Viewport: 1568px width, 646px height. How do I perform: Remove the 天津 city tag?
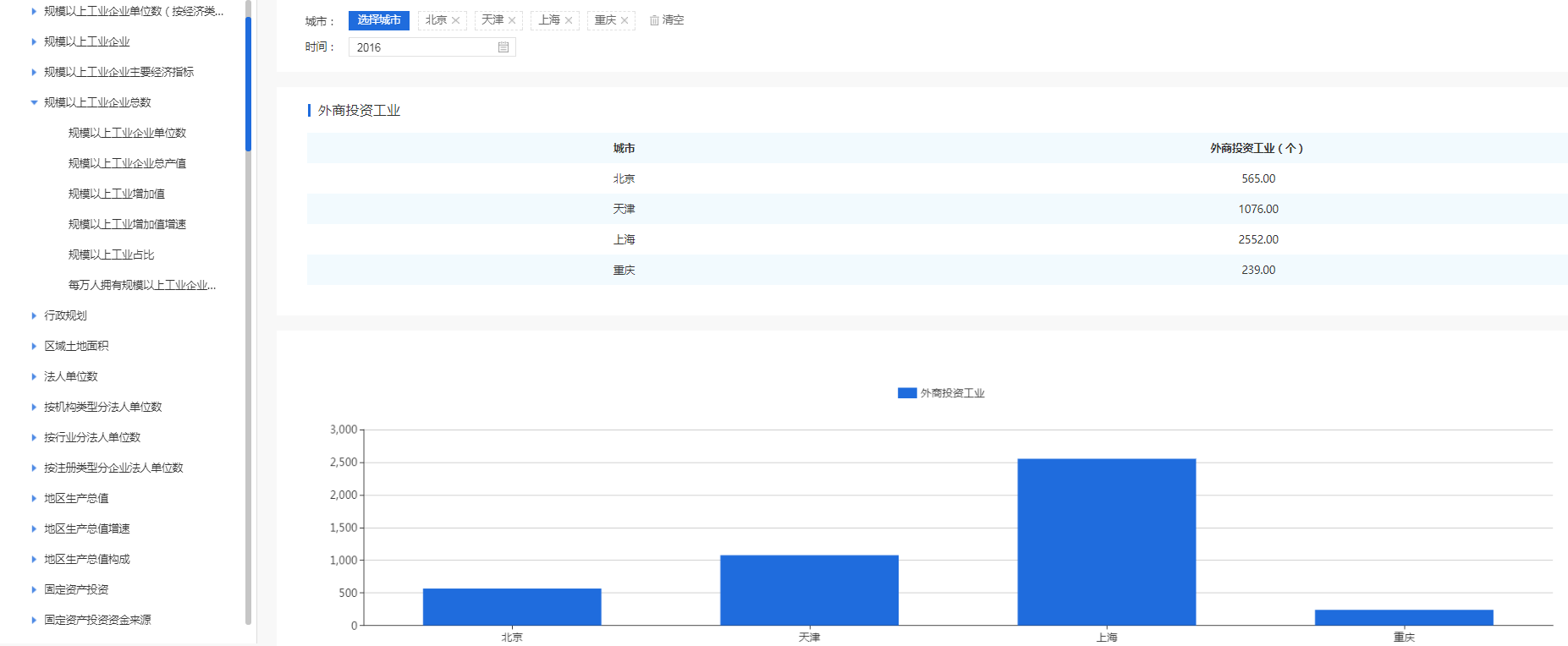(512, 20)
